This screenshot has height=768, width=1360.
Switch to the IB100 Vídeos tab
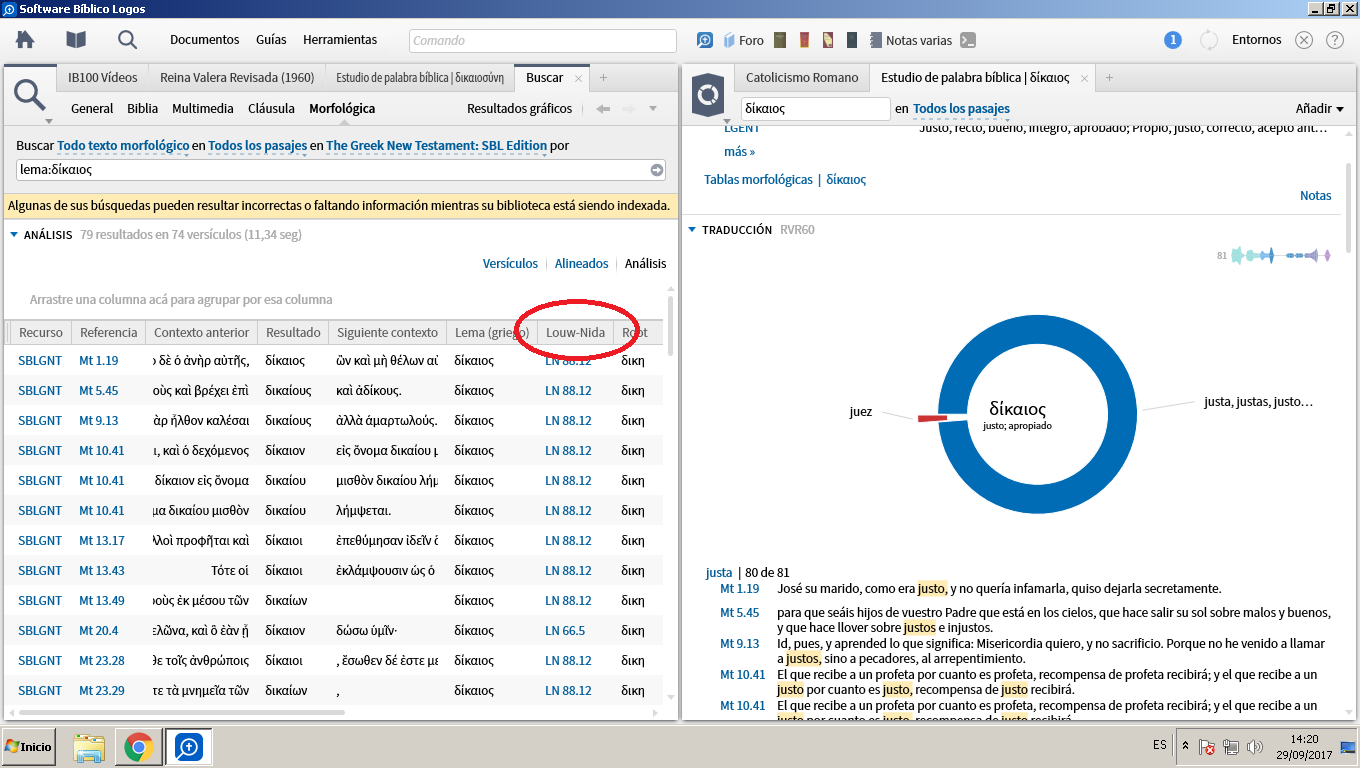[x=103, y=77]
